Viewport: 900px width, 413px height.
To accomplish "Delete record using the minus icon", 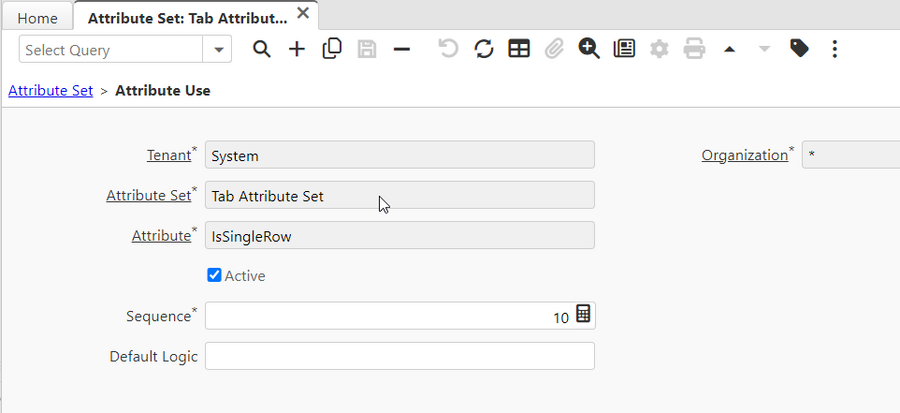I will [402, 49].
